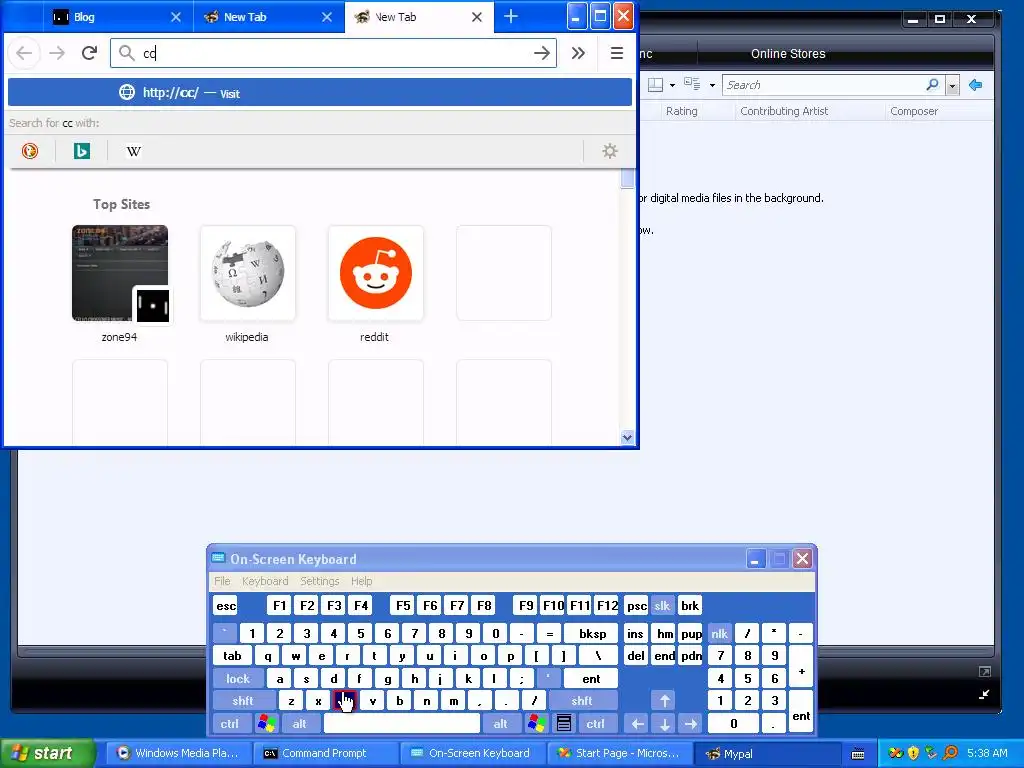This screenshot has height=768, width=1024.
Task: Open a new tab with the plus button
Action: pos(511,17)
